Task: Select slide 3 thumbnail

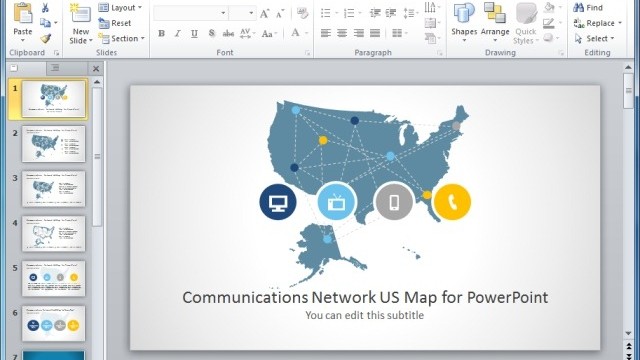Action: tap(53, 189)
